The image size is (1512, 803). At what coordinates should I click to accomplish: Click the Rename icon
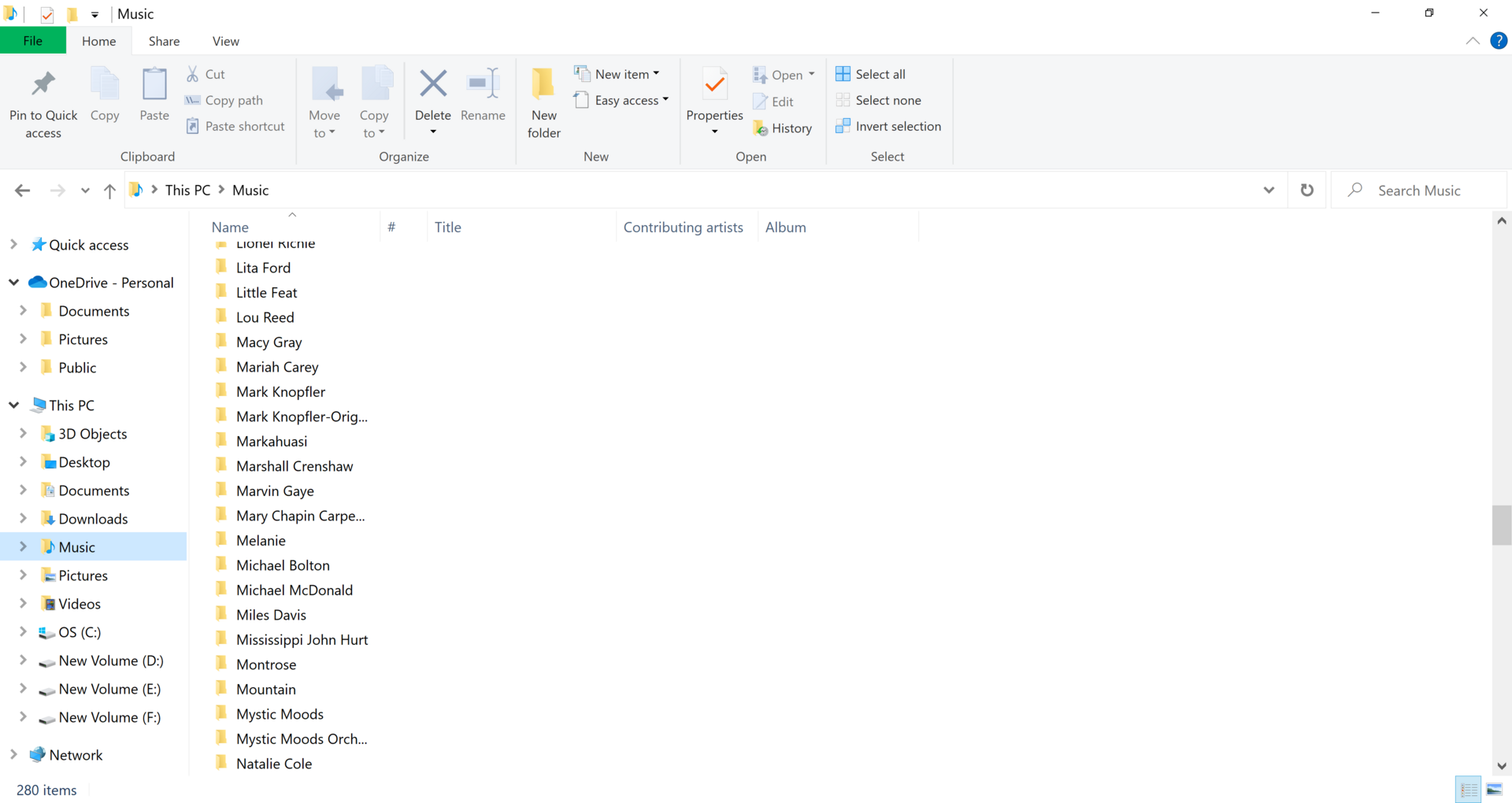pyautogui.click(x=483, y=83)
